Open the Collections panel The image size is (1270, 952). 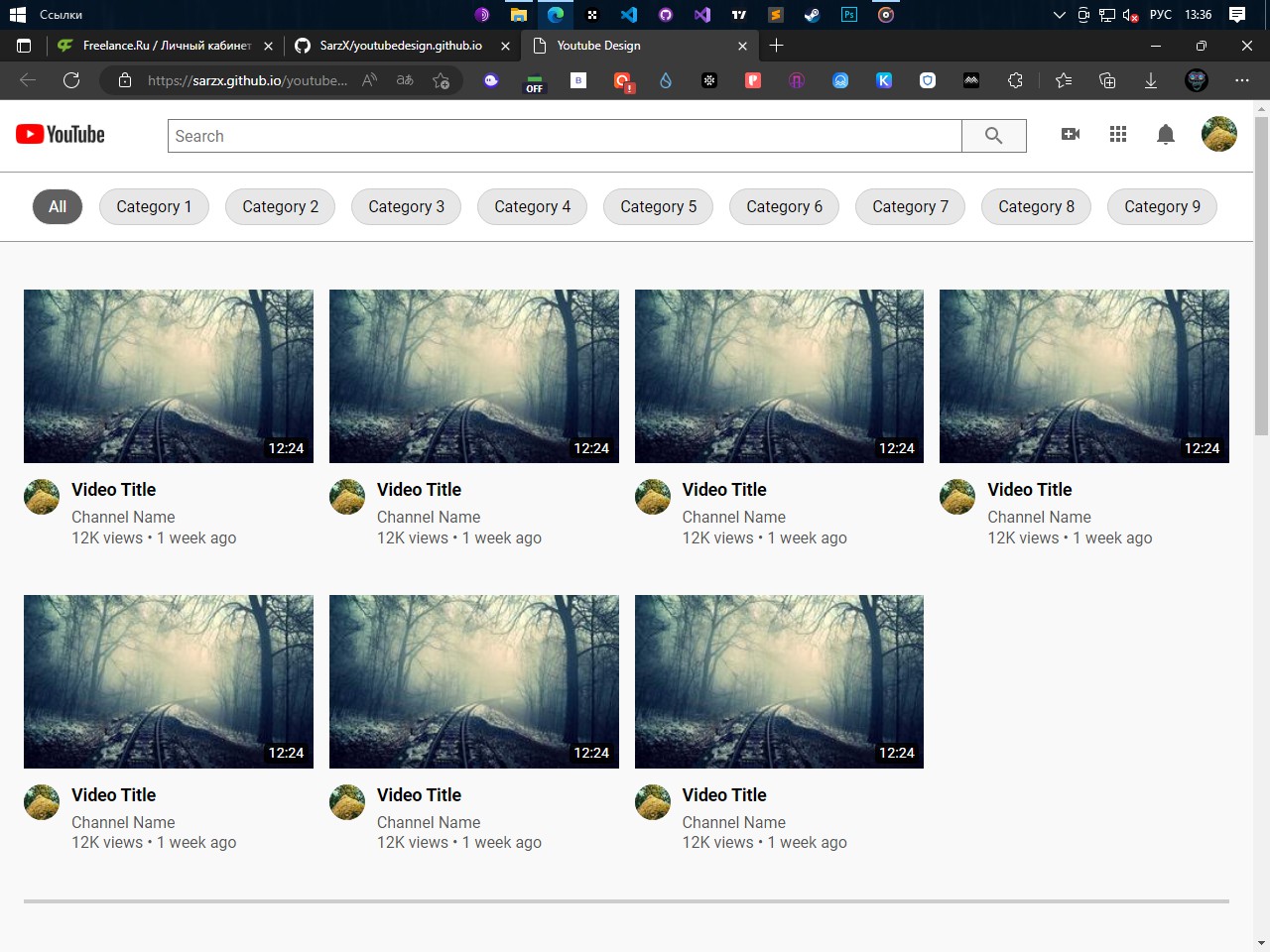tap(1107, 80)
